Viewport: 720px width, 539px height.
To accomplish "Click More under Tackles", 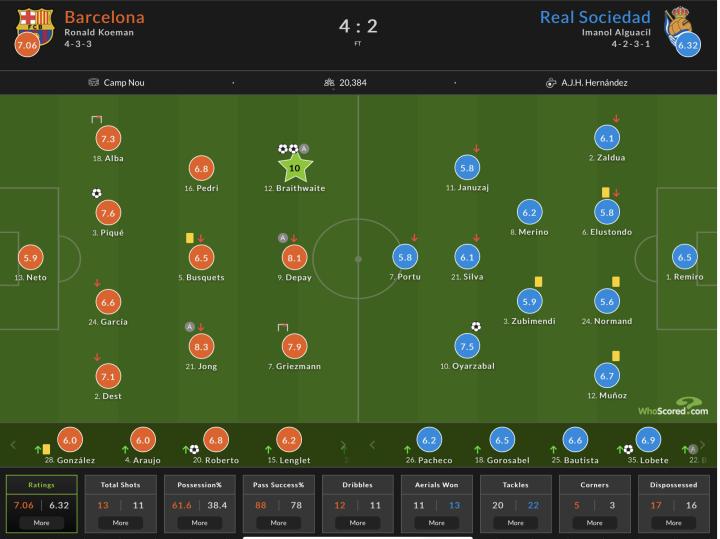I will (x=515, y=522).
